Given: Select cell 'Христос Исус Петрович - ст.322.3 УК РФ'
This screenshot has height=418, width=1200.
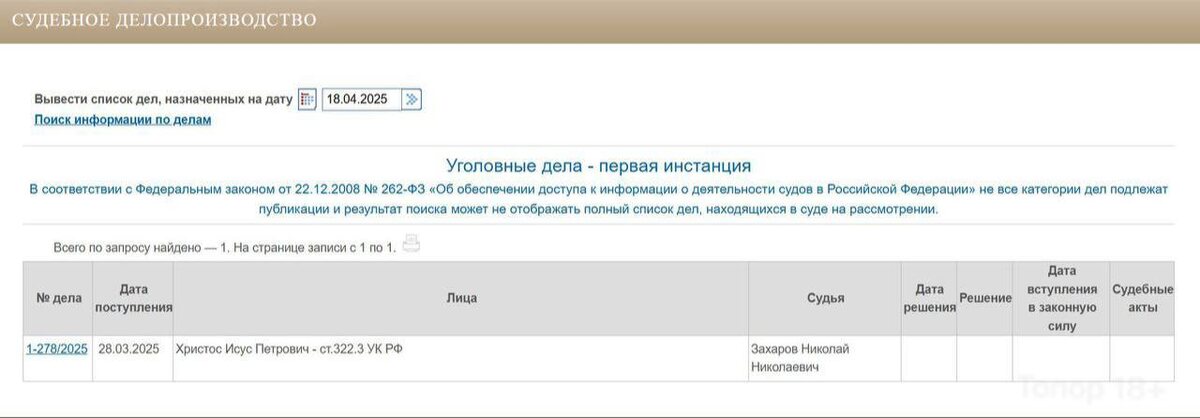Looking at the screenshot, I should 461,358.
